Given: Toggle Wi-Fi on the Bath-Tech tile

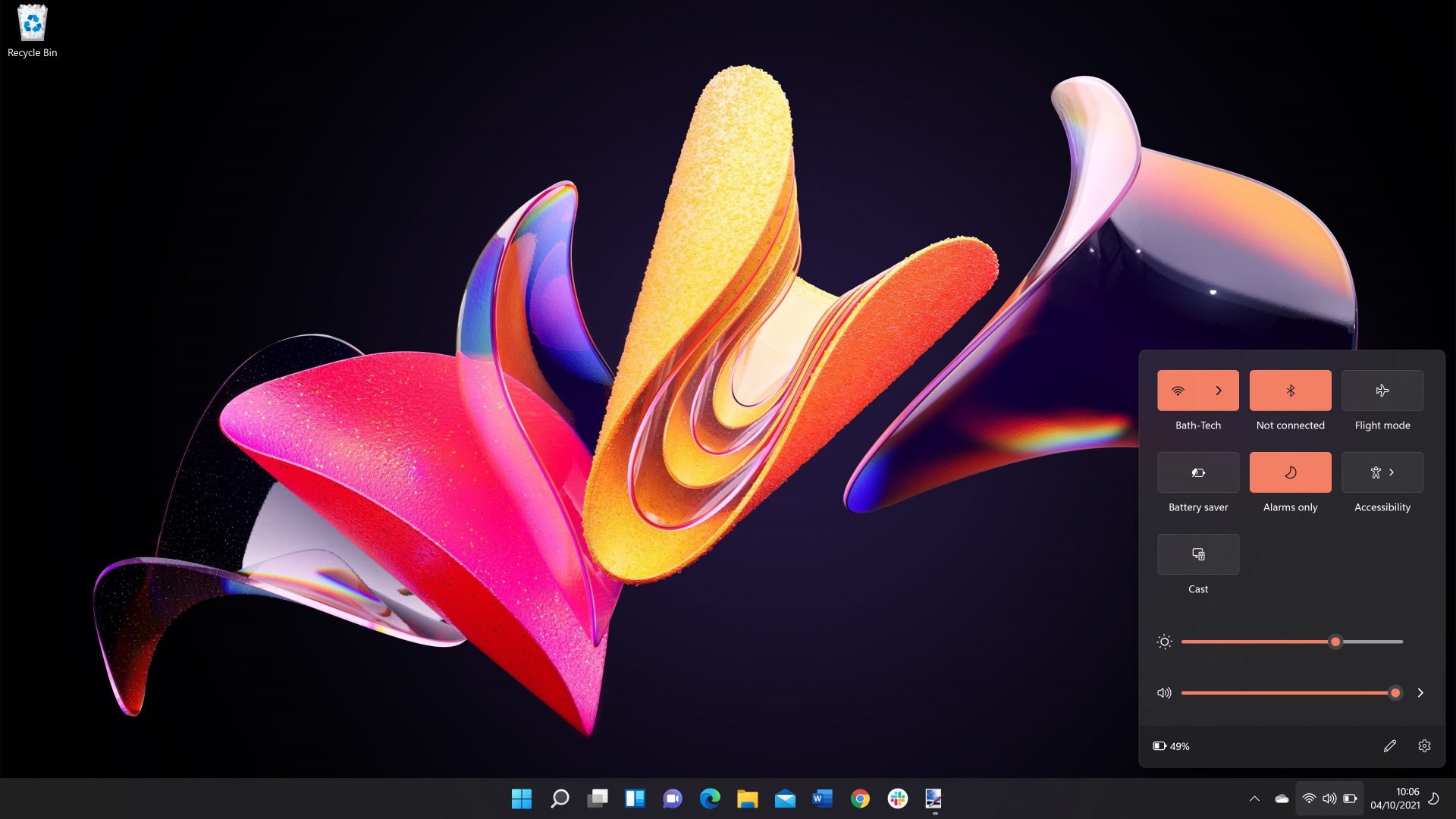Looking at the screenshot, I should [1177, 390].
